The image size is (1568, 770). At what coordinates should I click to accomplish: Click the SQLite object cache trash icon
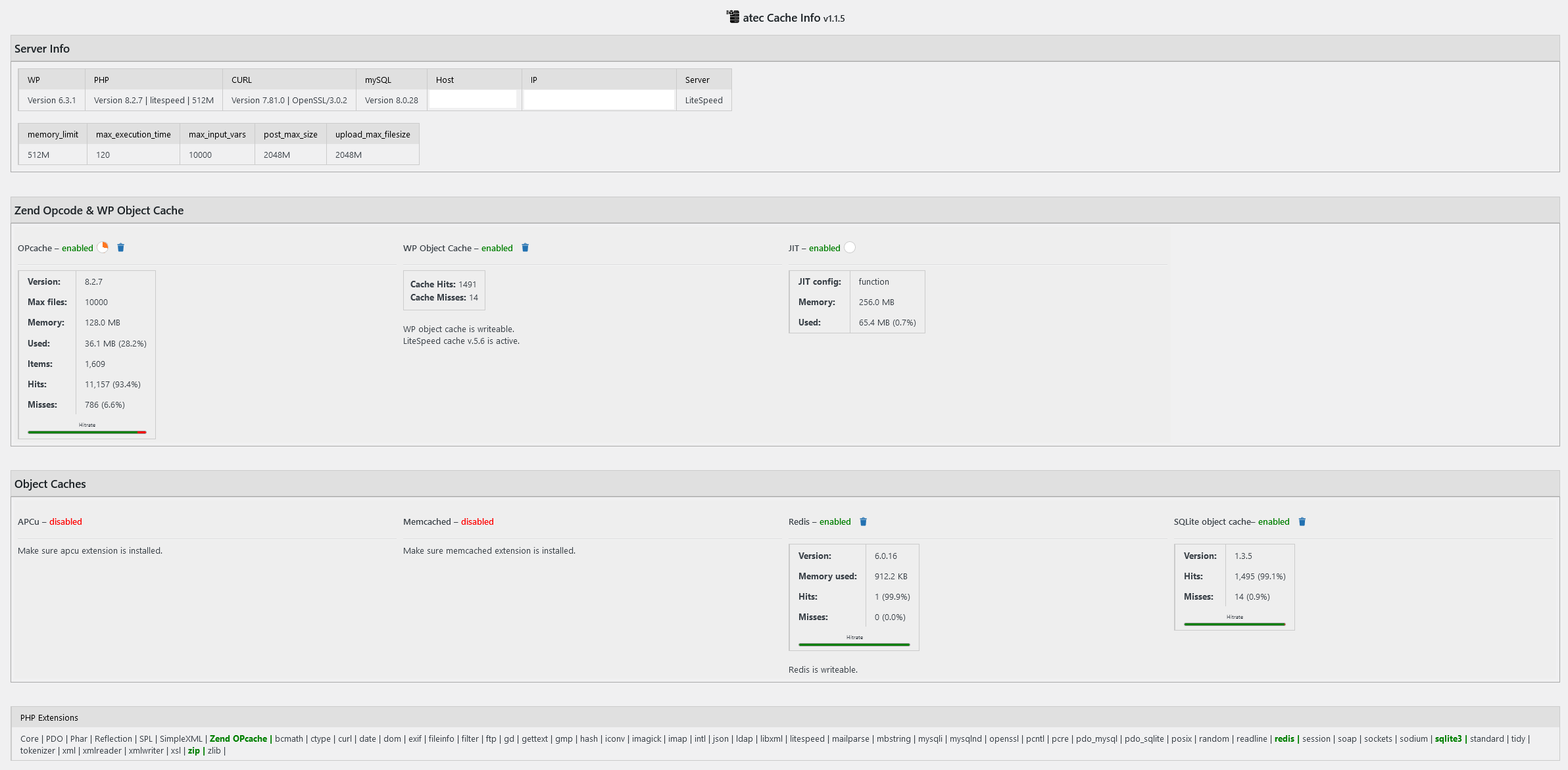[1302, 521]
